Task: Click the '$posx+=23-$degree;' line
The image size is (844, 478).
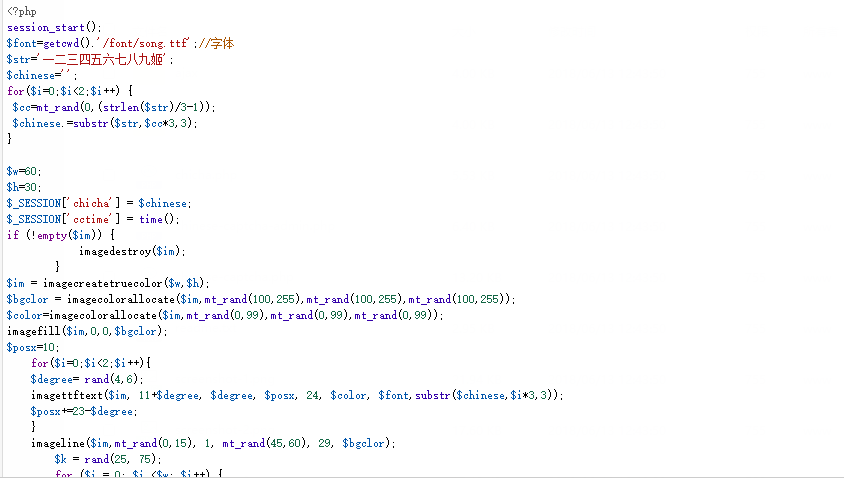Action: (x=84, y=411)
